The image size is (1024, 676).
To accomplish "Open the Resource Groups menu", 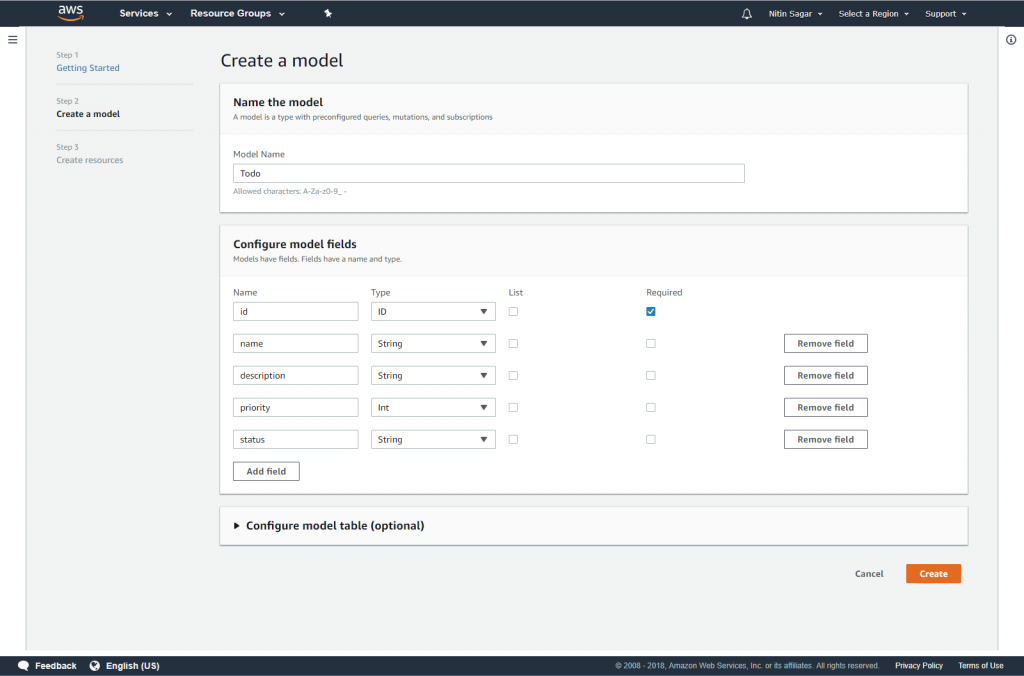I will click(237, 14).
